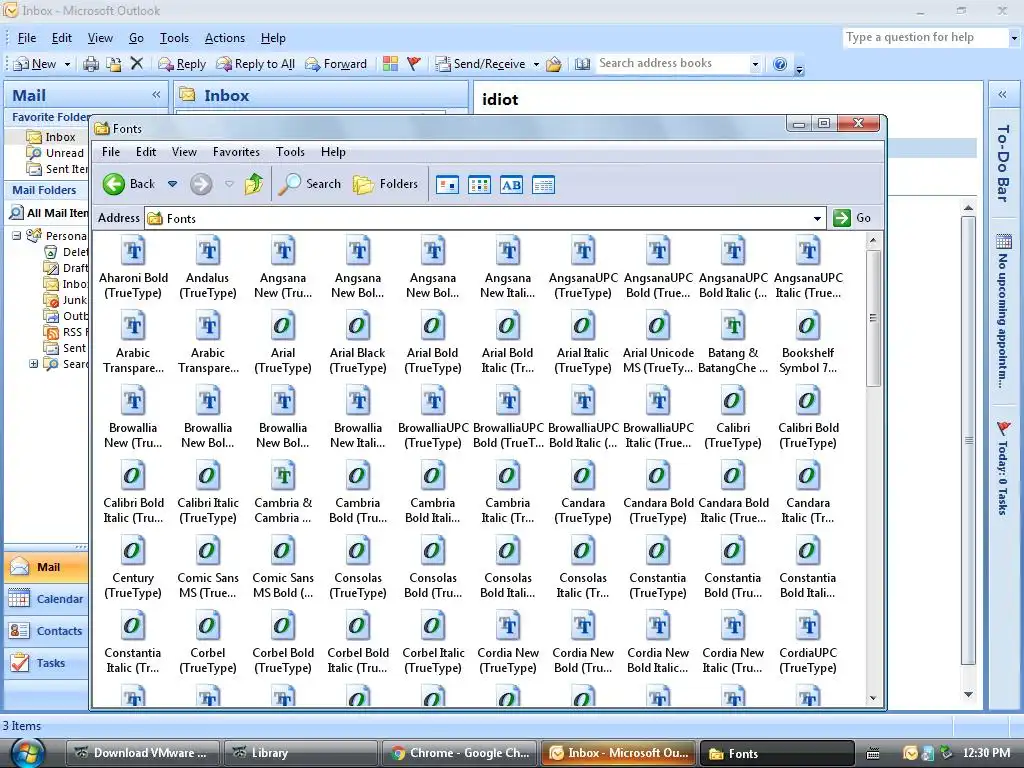1024x768 pixels.
Task: Switch to Download VMware taskbar button
Action: coord(141,753)
